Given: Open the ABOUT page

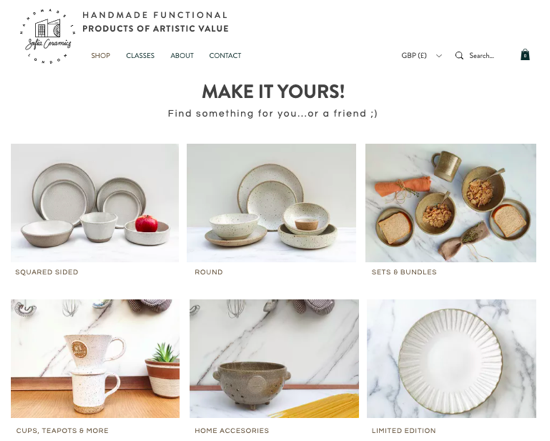Looking at the screenshot, I should 182,55.
